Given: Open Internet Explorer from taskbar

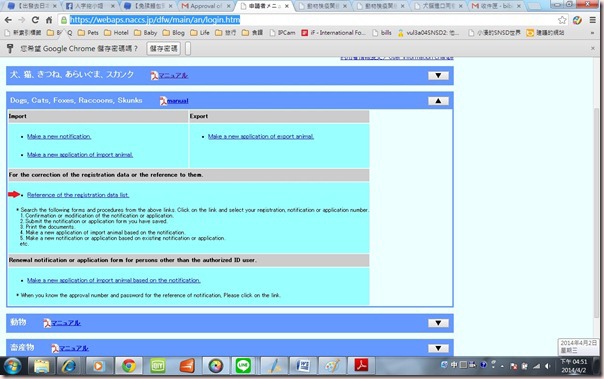Looking at the screenshot, I should [69, 366].
